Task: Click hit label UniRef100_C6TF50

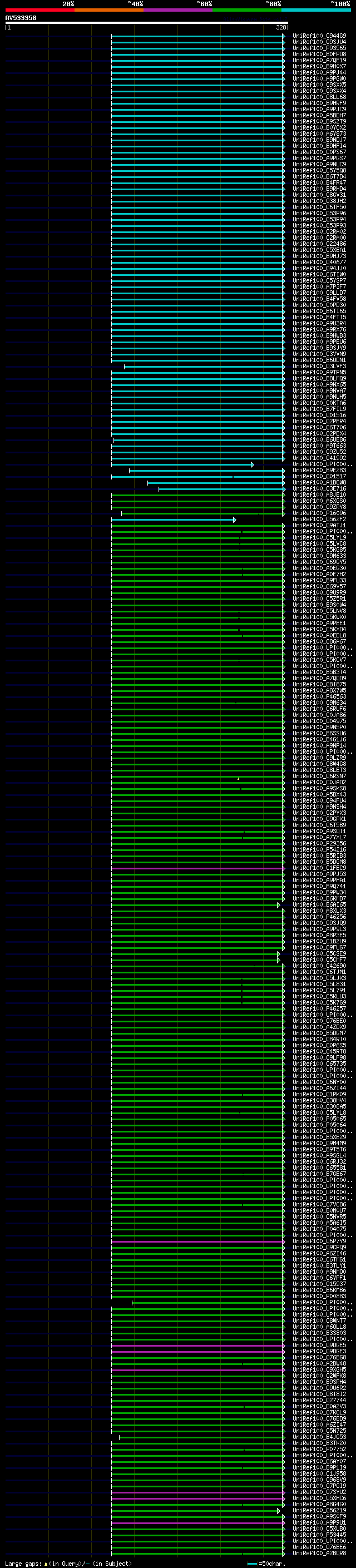Action: [x=319, y=207]
